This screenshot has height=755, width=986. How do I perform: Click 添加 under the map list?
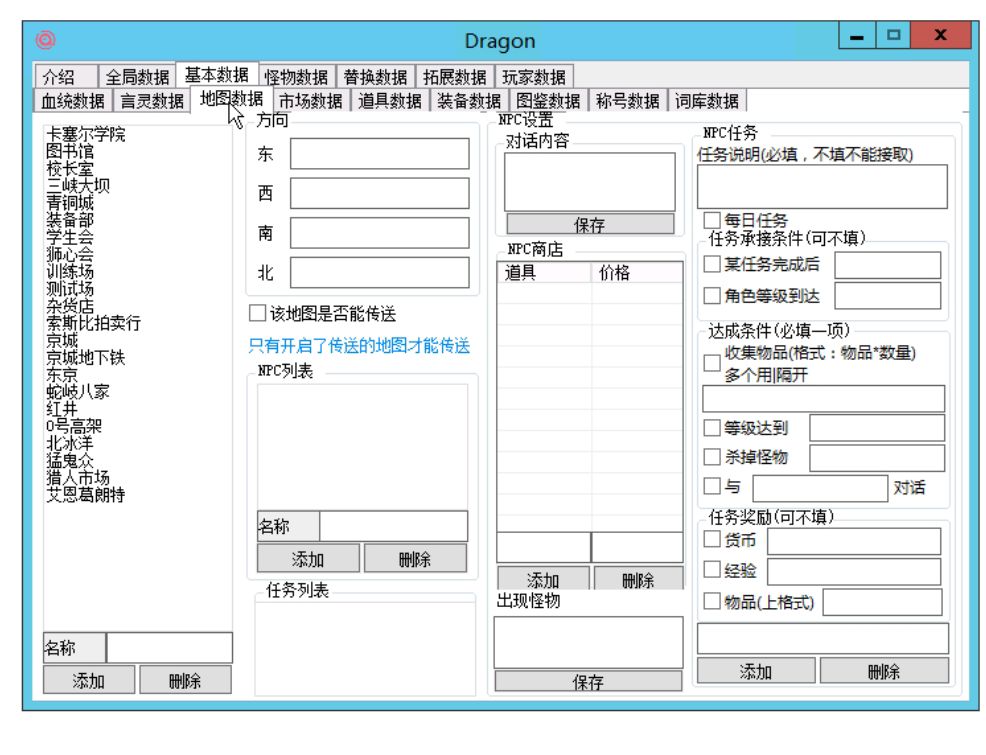[89, 680]
